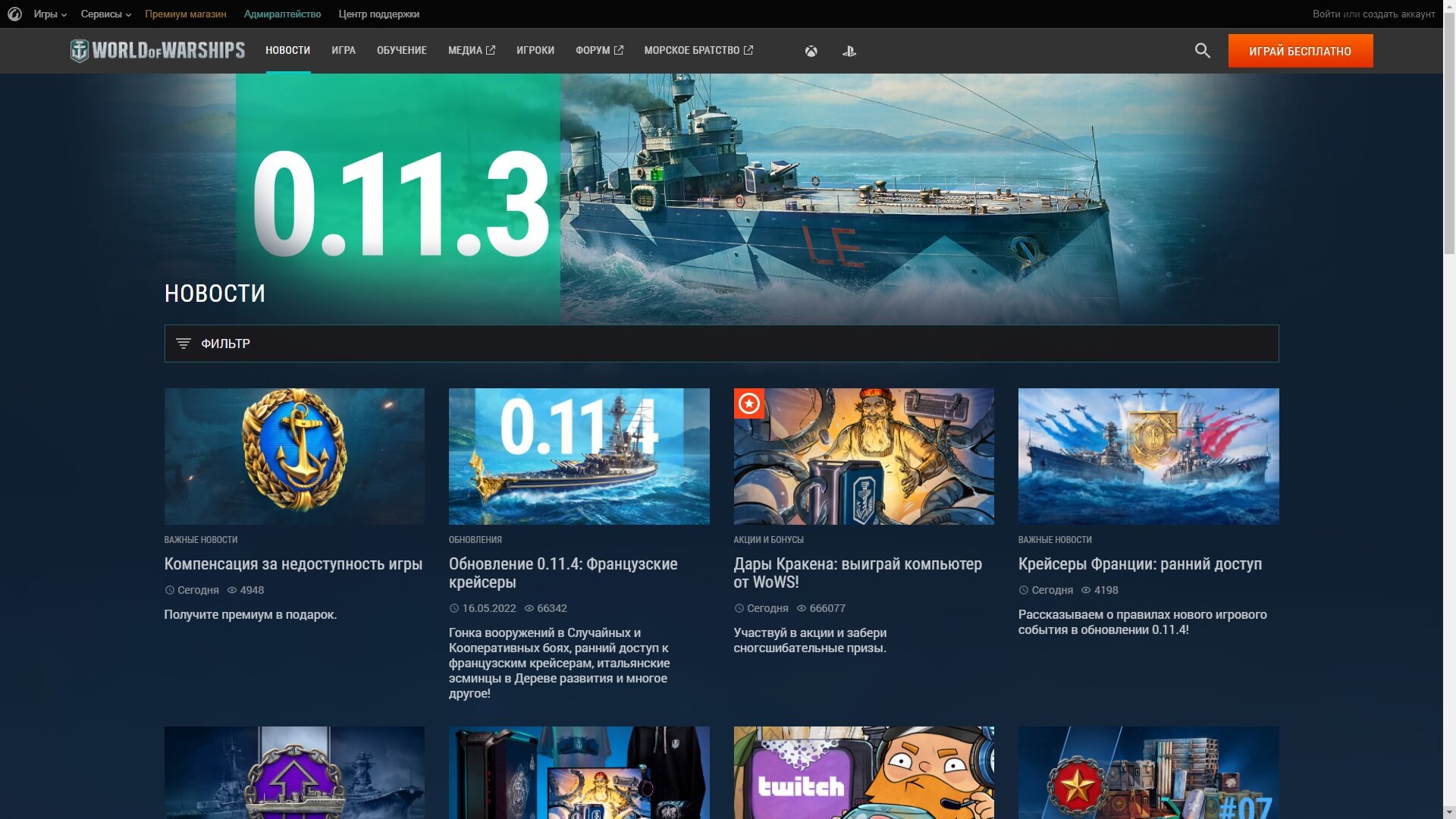
Task: Click ВАЖНЫЕ НОВОСТИ tag above Крейсеры Франции
Action: (1055, 540)
